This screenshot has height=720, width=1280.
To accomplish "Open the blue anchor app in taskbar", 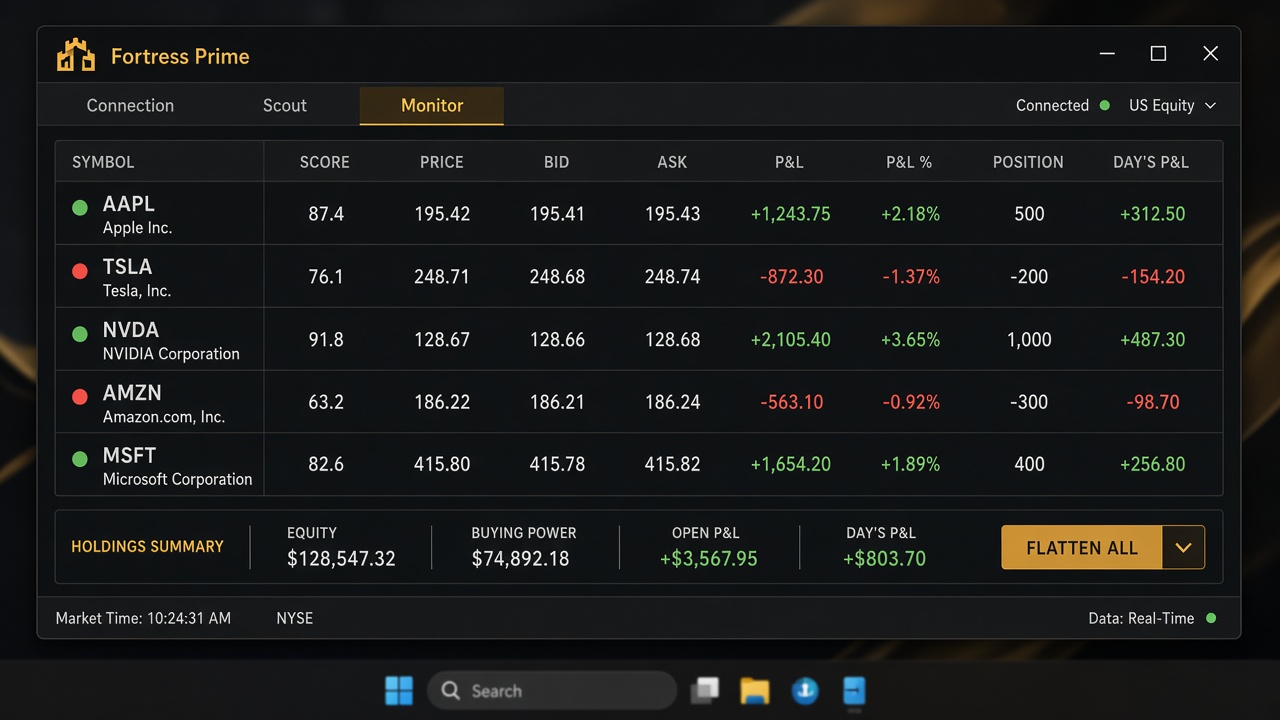I will point(805,690).
